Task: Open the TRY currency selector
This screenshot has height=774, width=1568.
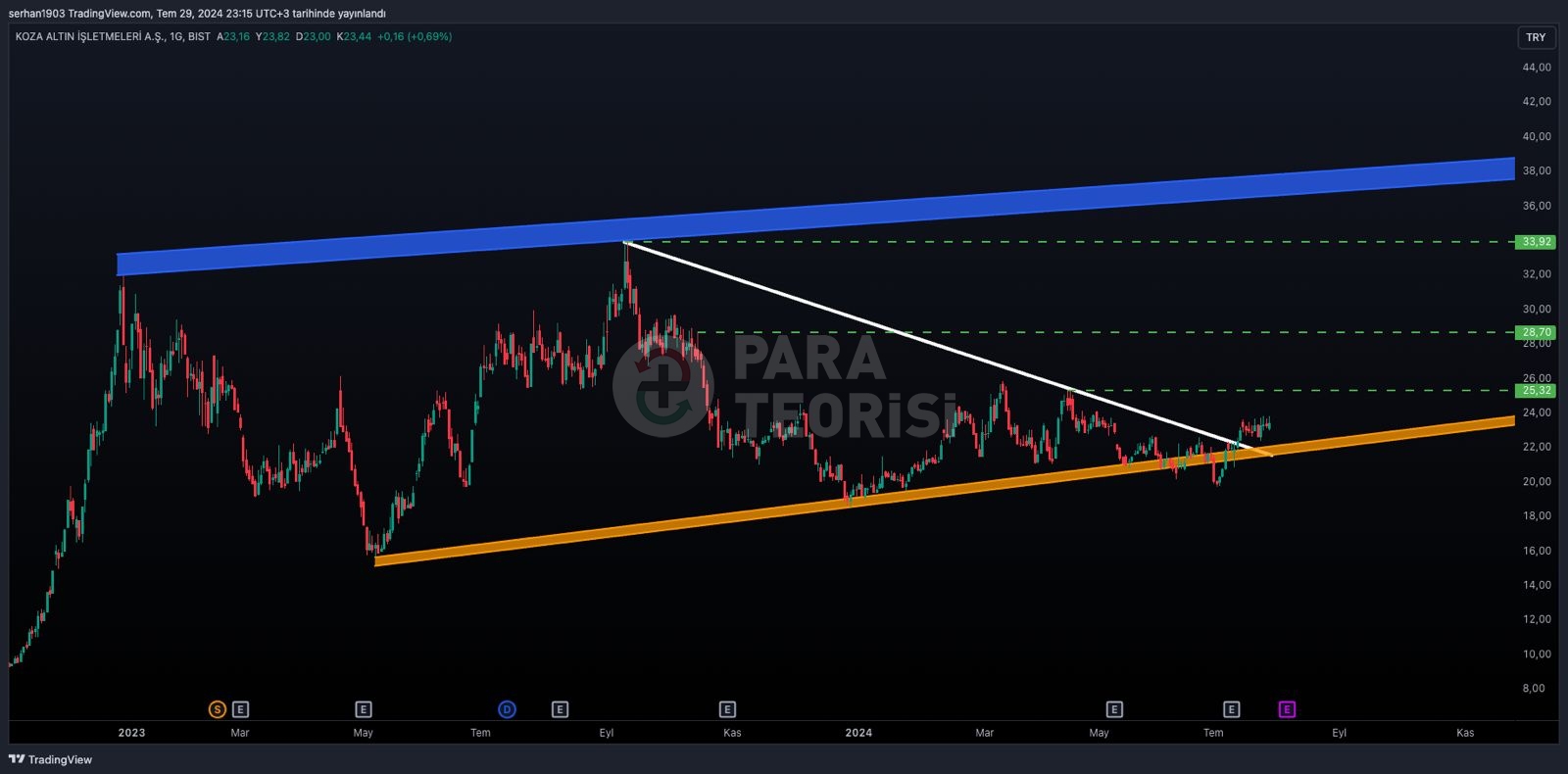Action: 1536,37
